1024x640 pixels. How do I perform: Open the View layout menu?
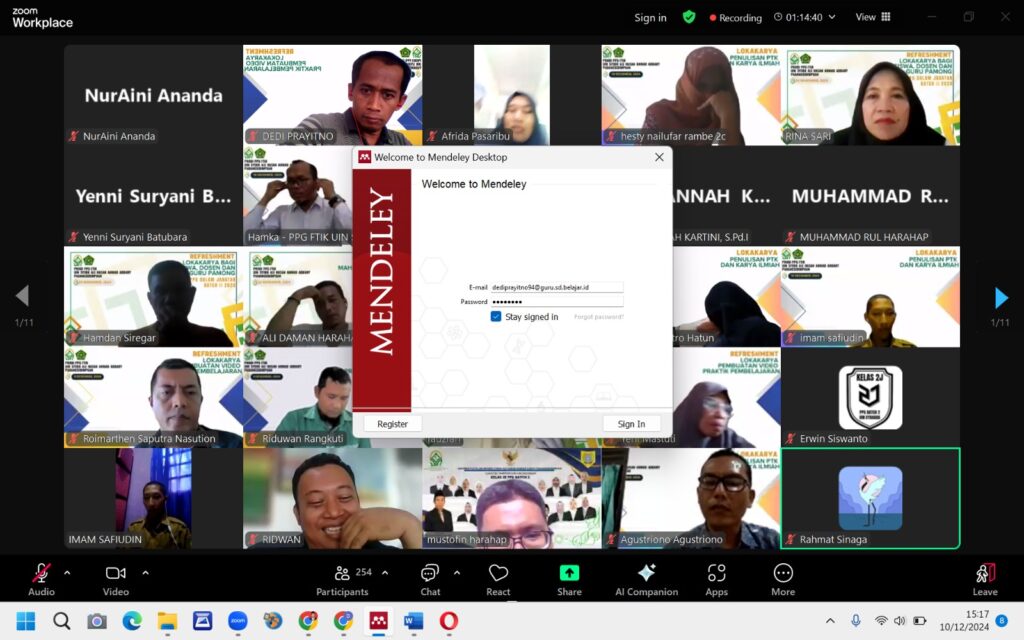[873, 17]
